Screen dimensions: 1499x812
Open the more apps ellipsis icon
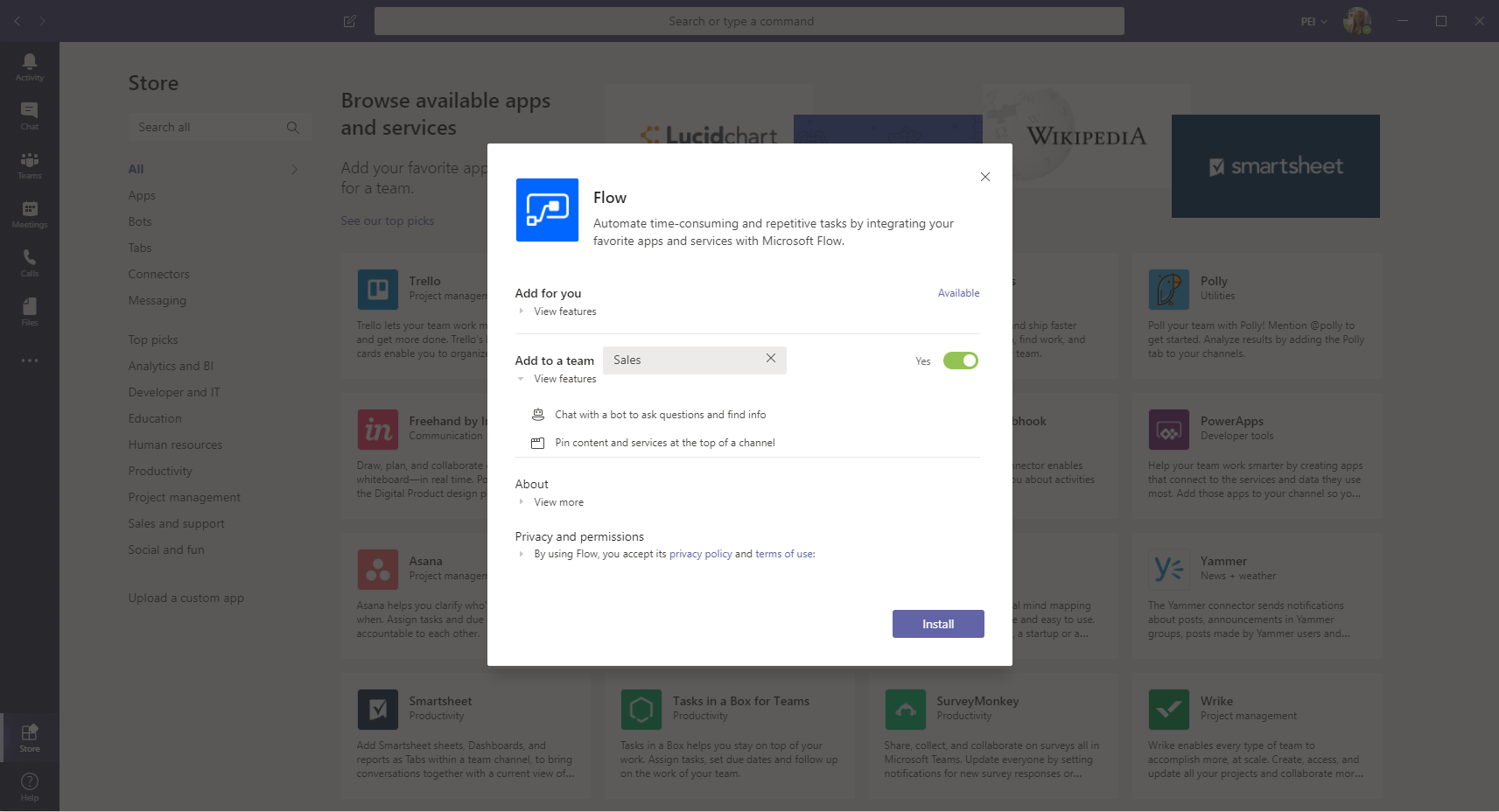click(x=30, y=360)
